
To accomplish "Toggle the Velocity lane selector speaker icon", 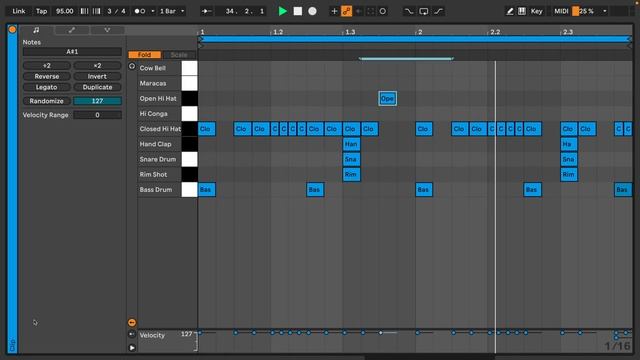I will pyautogui.click(x=132, y=334).
